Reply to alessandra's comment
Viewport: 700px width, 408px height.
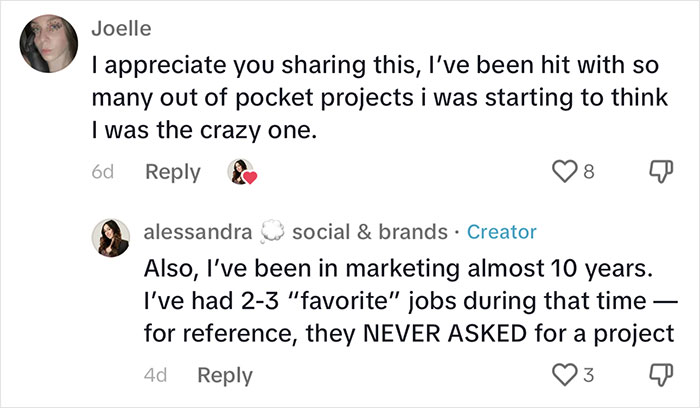pos(225,375)
